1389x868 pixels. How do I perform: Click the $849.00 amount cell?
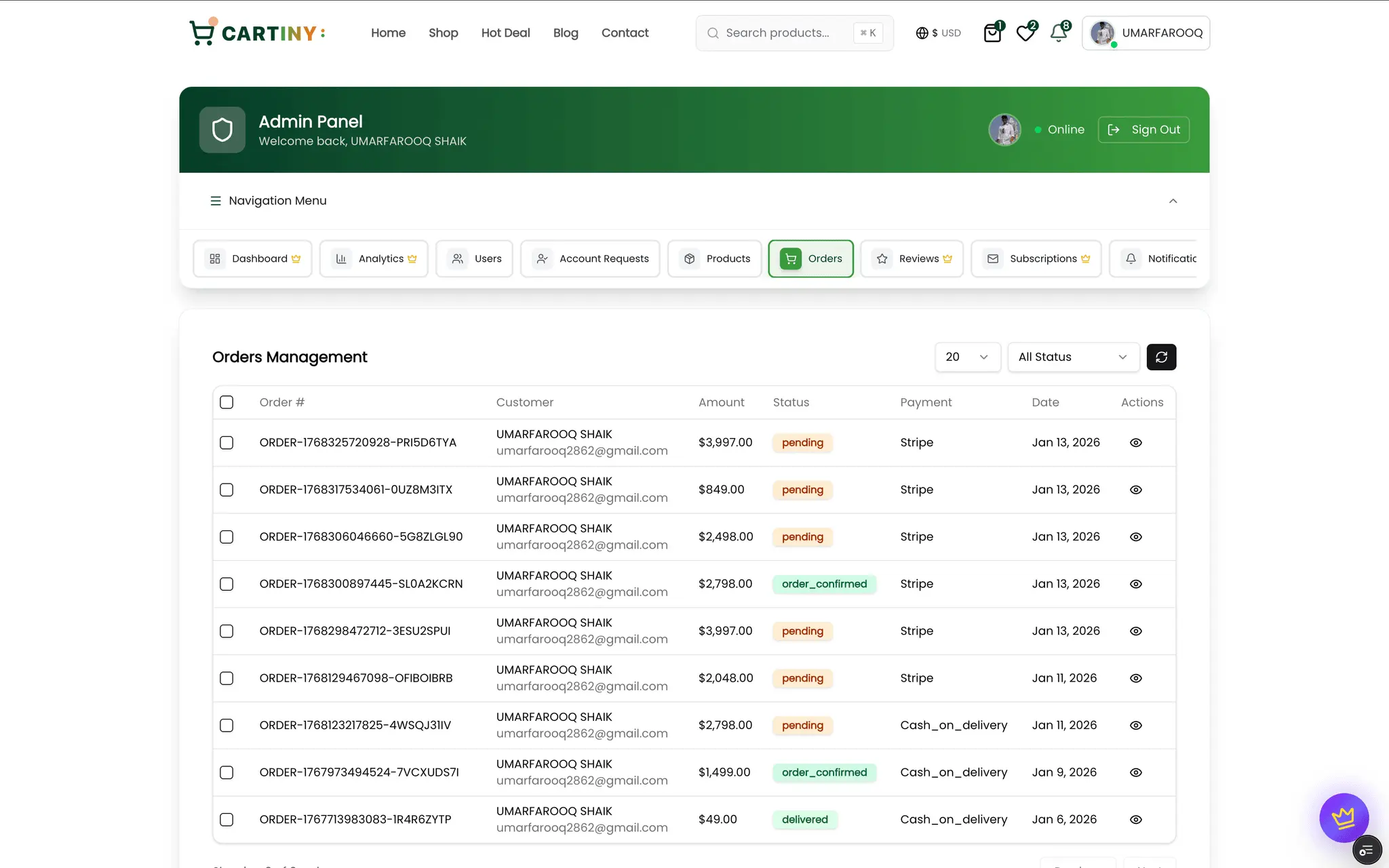point(721,490)
